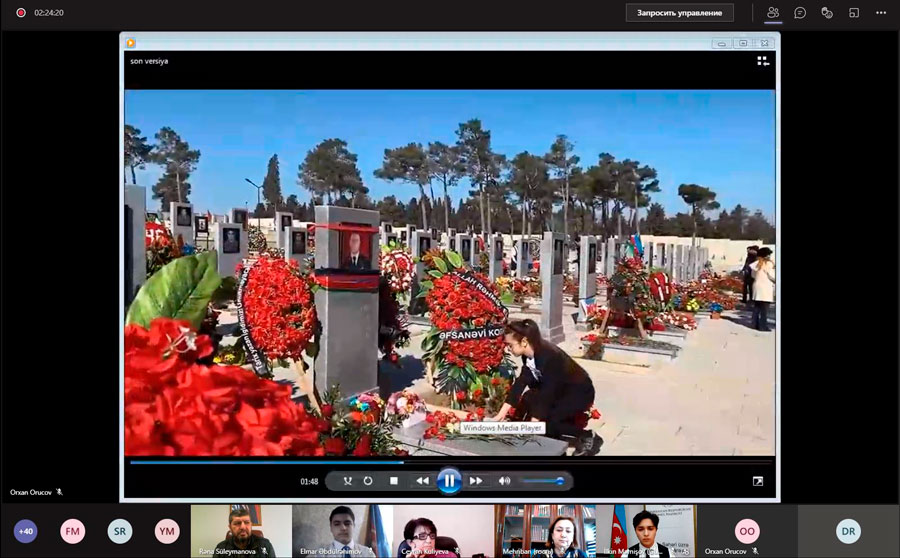Select Elmar Əbdulrəhimov's video tile
The width and height of the screenshot is (900, 558).
point(342,531)
